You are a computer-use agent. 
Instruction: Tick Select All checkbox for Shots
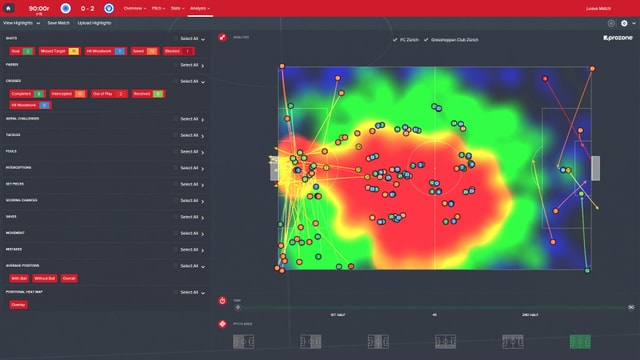175,38
